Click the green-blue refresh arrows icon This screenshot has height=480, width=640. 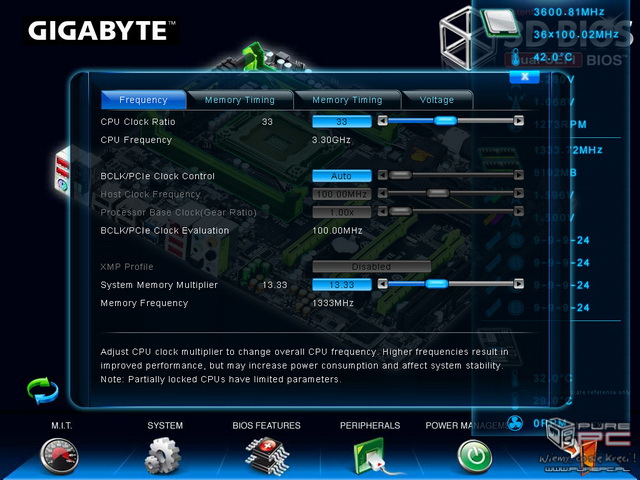42,391
